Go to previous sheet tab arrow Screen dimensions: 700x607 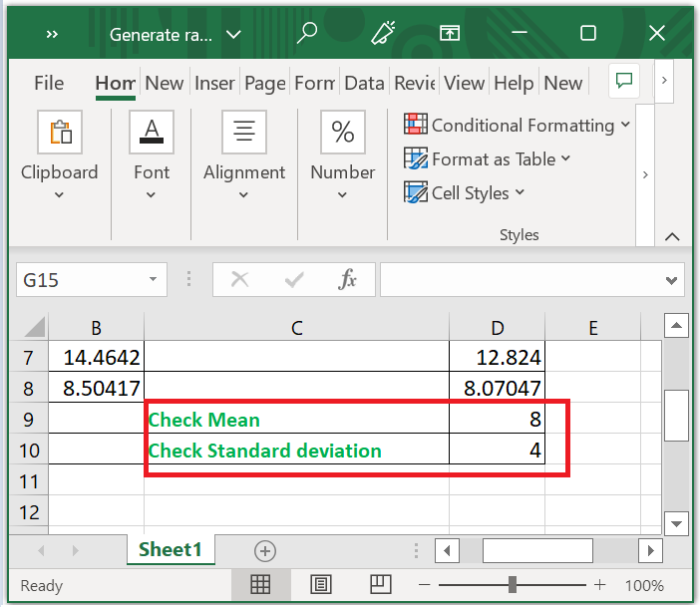tap(41, 551)
